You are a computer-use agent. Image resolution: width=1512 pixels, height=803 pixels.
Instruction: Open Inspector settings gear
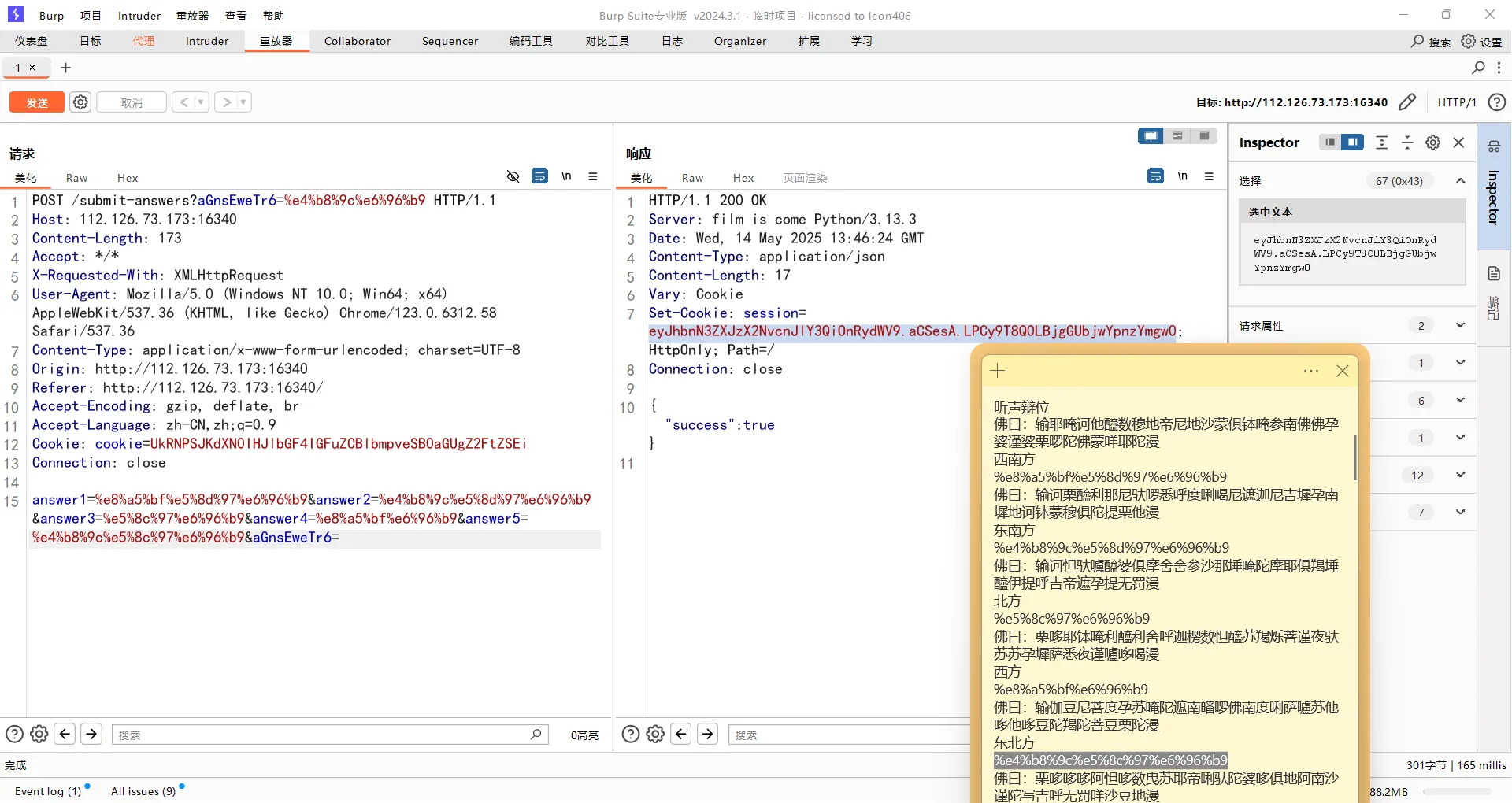point(1433,142)
